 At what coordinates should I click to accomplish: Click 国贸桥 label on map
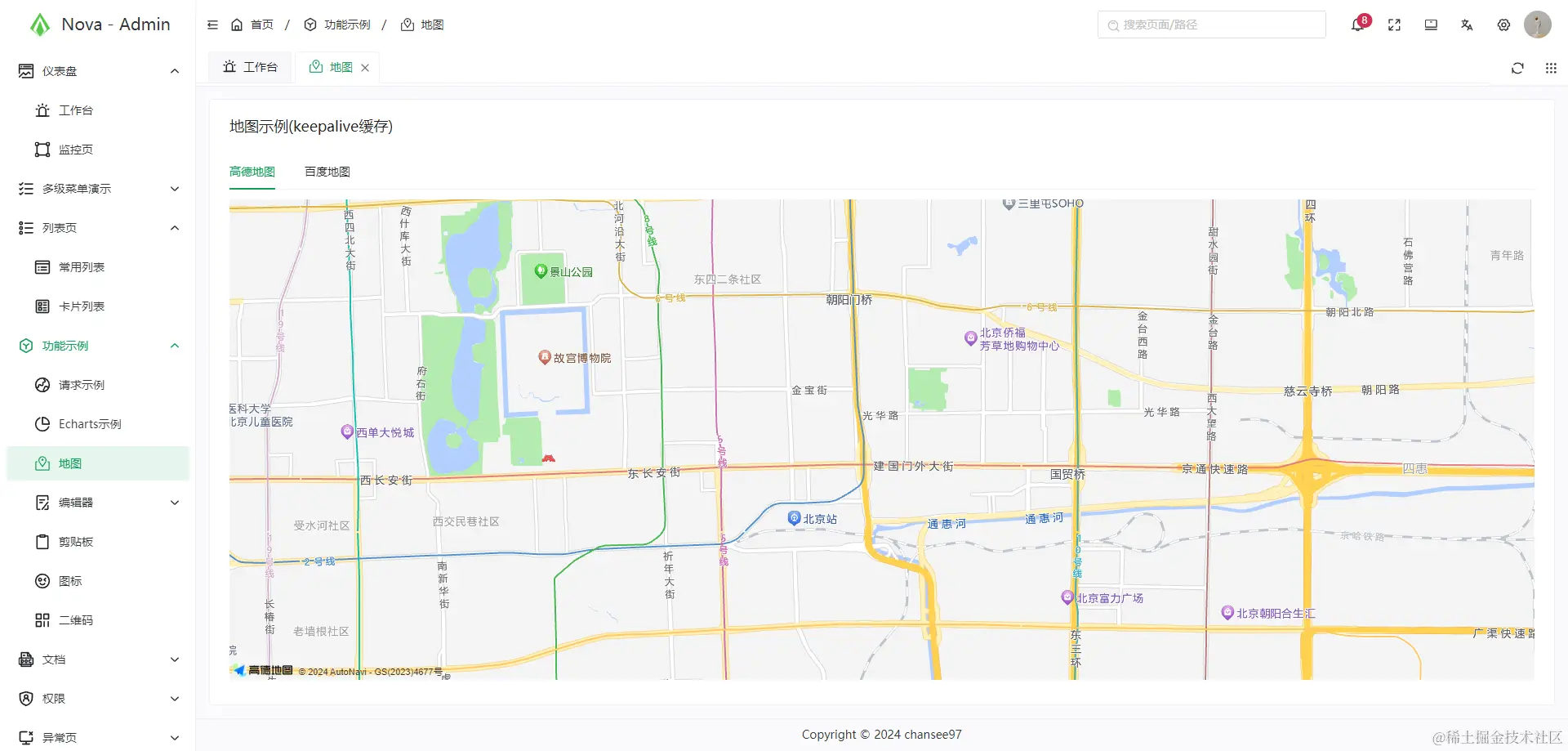tap(1067, 474)
